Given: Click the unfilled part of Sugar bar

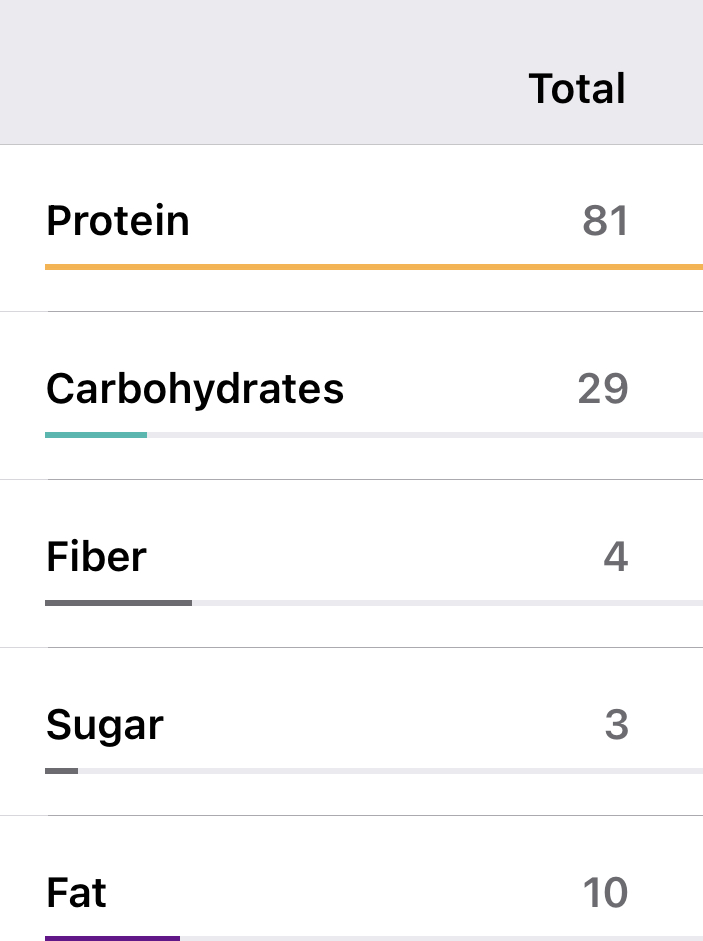Looking at the screenshot, I should (x=390, y=771).
